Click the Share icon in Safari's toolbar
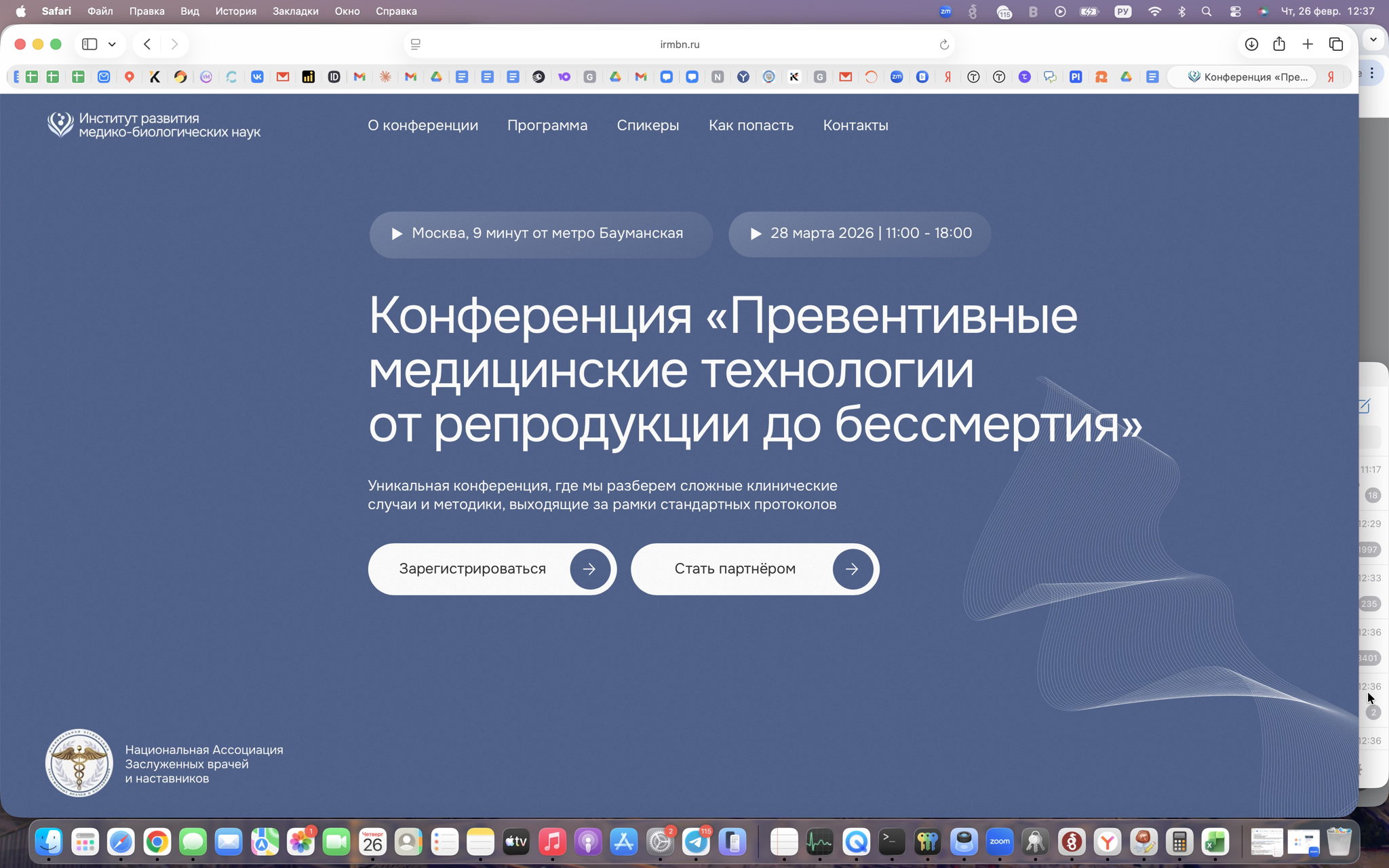 point(1280,43)
